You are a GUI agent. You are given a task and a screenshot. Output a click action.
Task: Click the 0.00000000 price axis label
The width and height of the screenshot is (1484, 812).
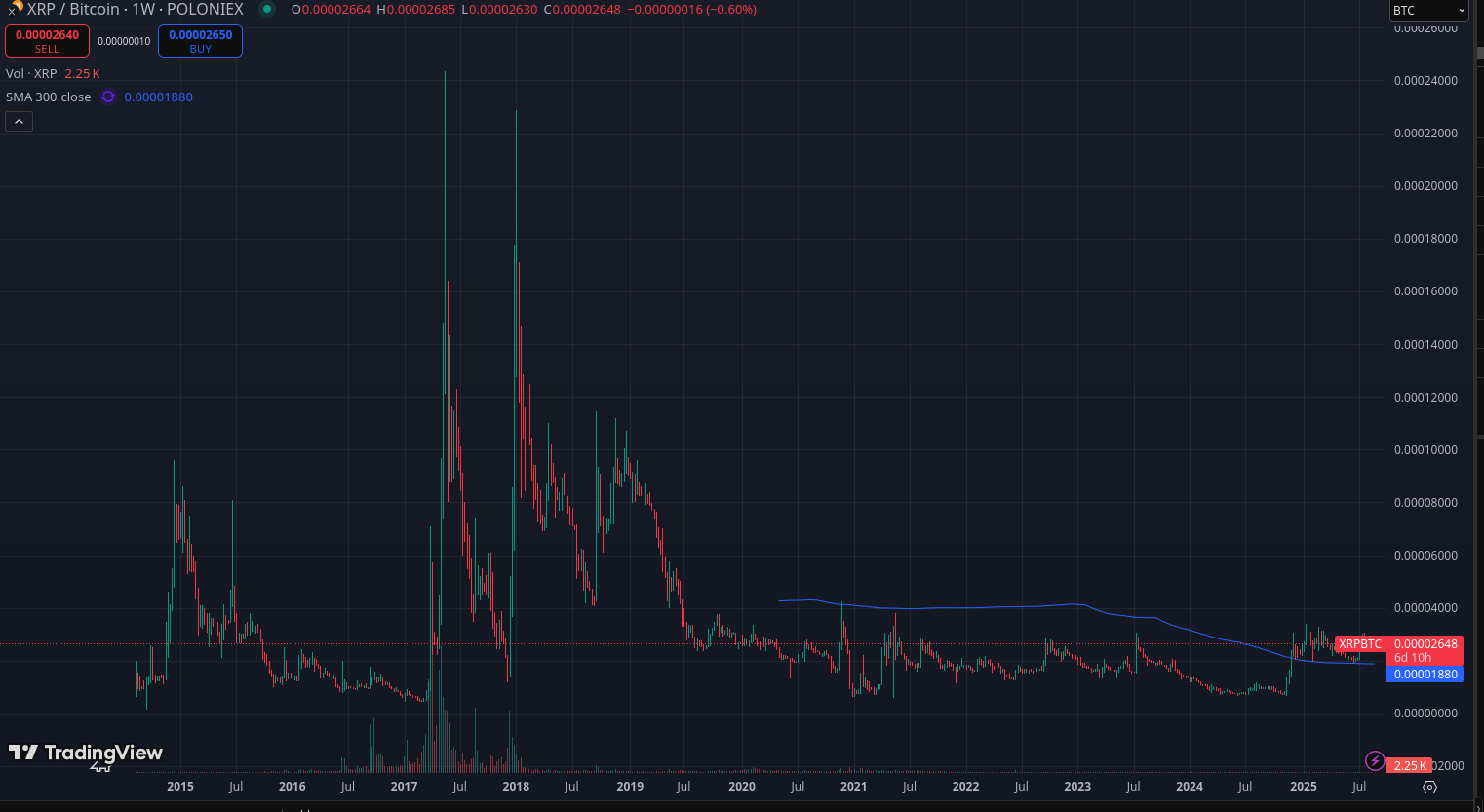click(x=1425, y=714)
